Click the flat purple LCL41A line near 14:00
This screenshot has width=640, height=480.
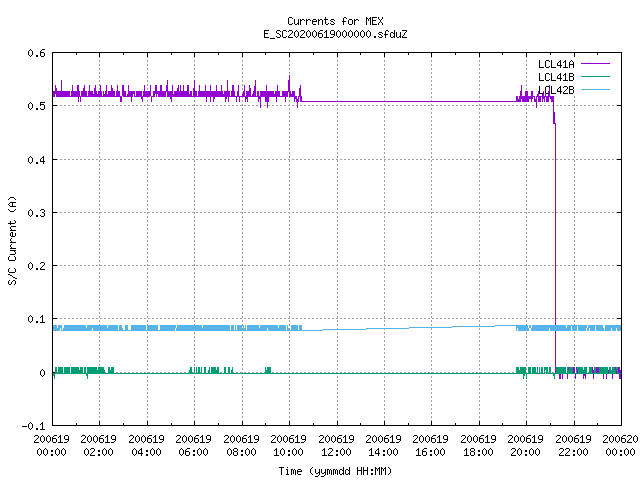384,102
